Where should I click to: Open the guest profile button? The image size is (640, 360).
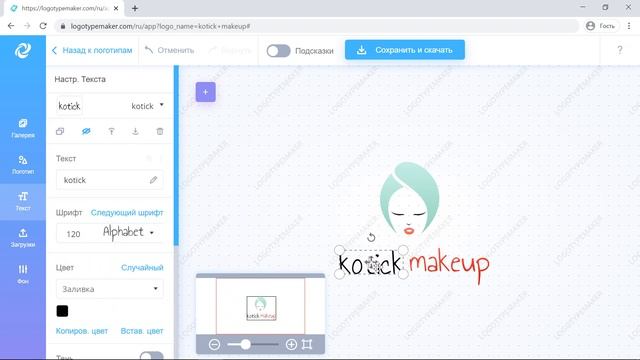tap(602, 26)
